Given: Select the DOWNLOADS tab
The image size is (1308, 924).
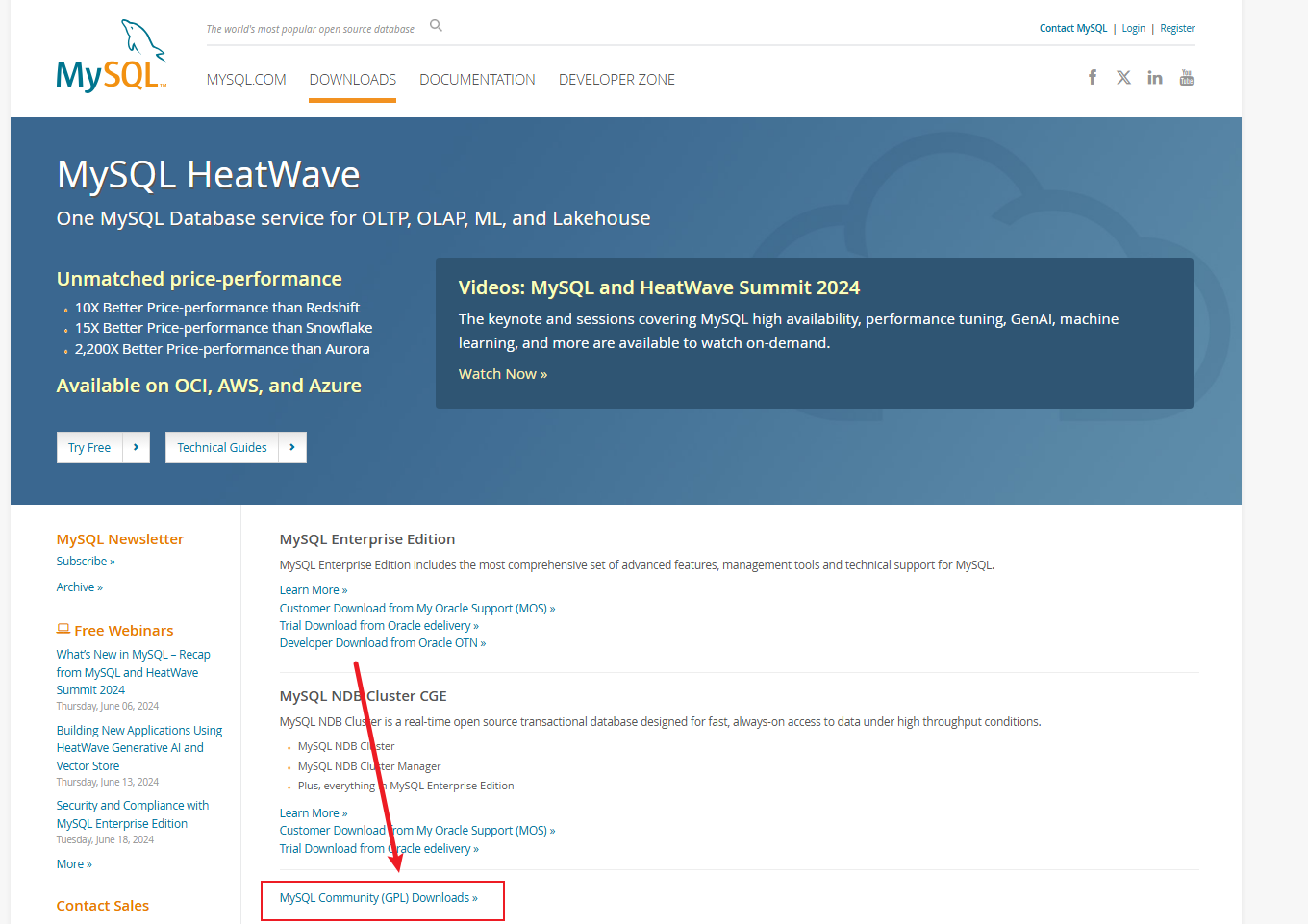Looking at the screenshot, I should click(353, 80).
